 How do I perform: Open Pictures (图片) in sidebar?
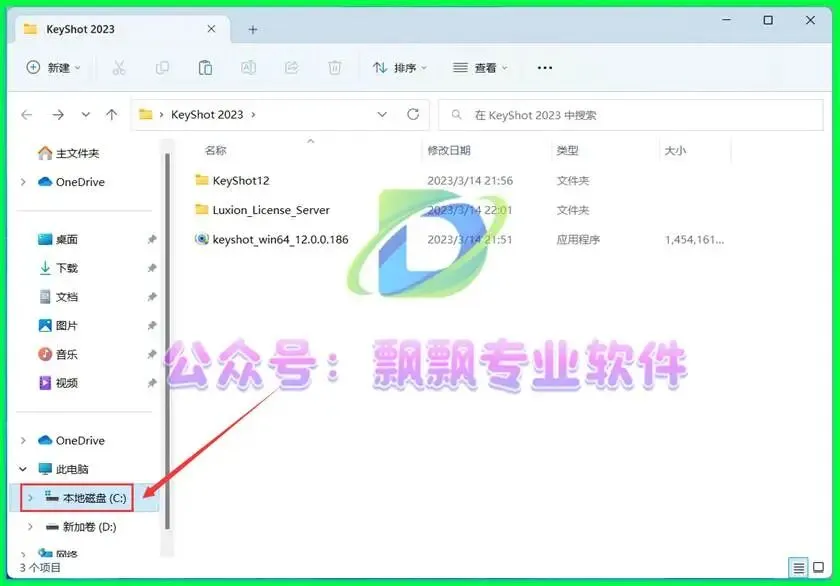click(58, 326)
